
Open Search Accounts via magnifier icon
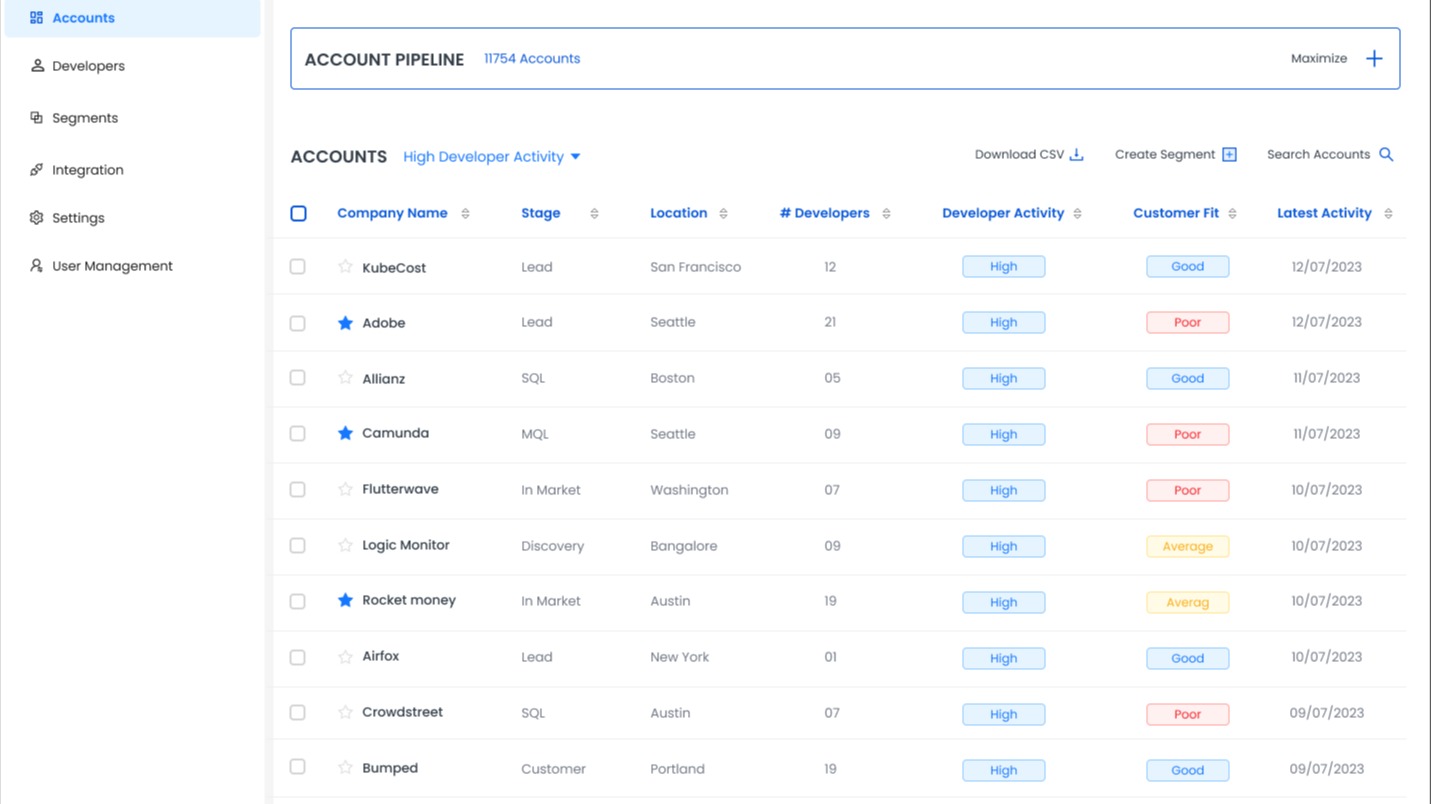coord(1386,154)
